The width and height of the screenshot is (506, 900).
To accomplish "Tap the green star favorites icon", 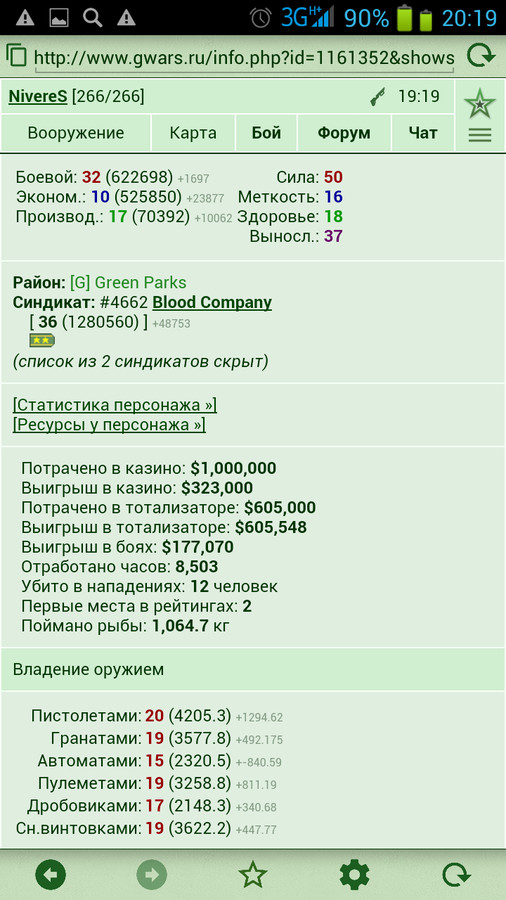I will click(480, 104).
